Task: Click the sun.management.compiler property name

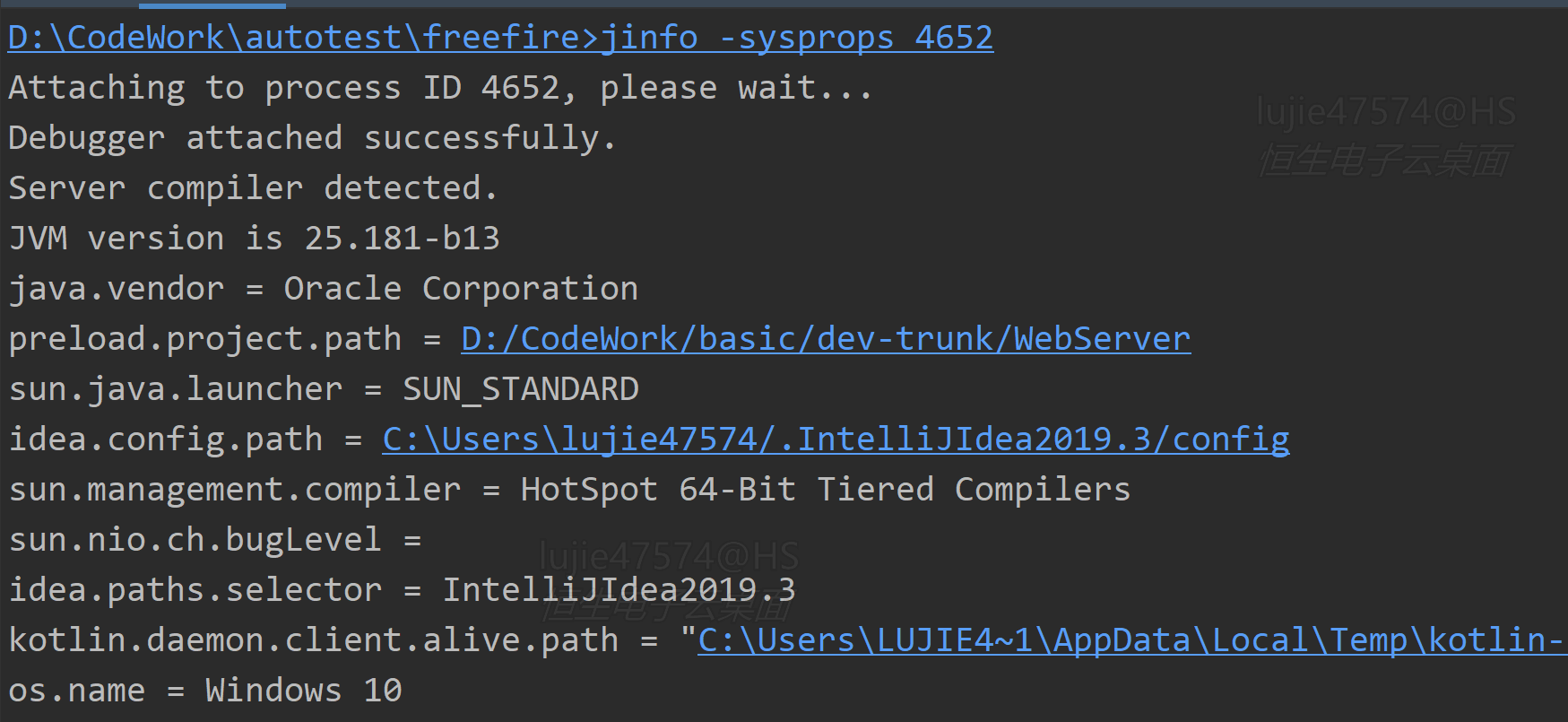Action: pyautogui.click(x=235, y=490)
